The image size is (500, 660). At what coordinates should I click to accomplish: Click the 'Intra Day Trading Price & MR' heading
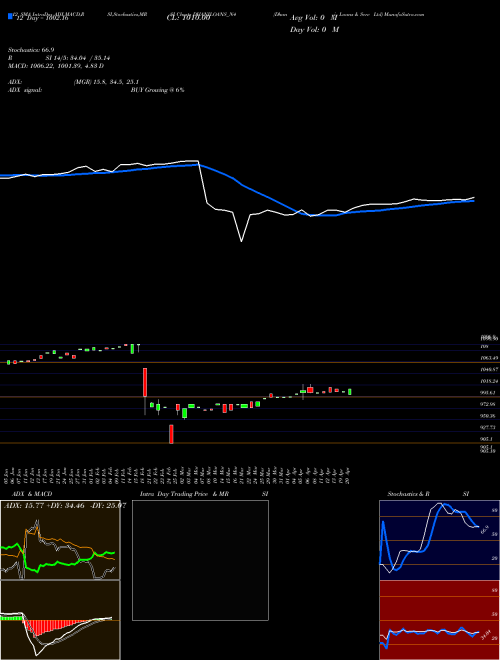184,494
